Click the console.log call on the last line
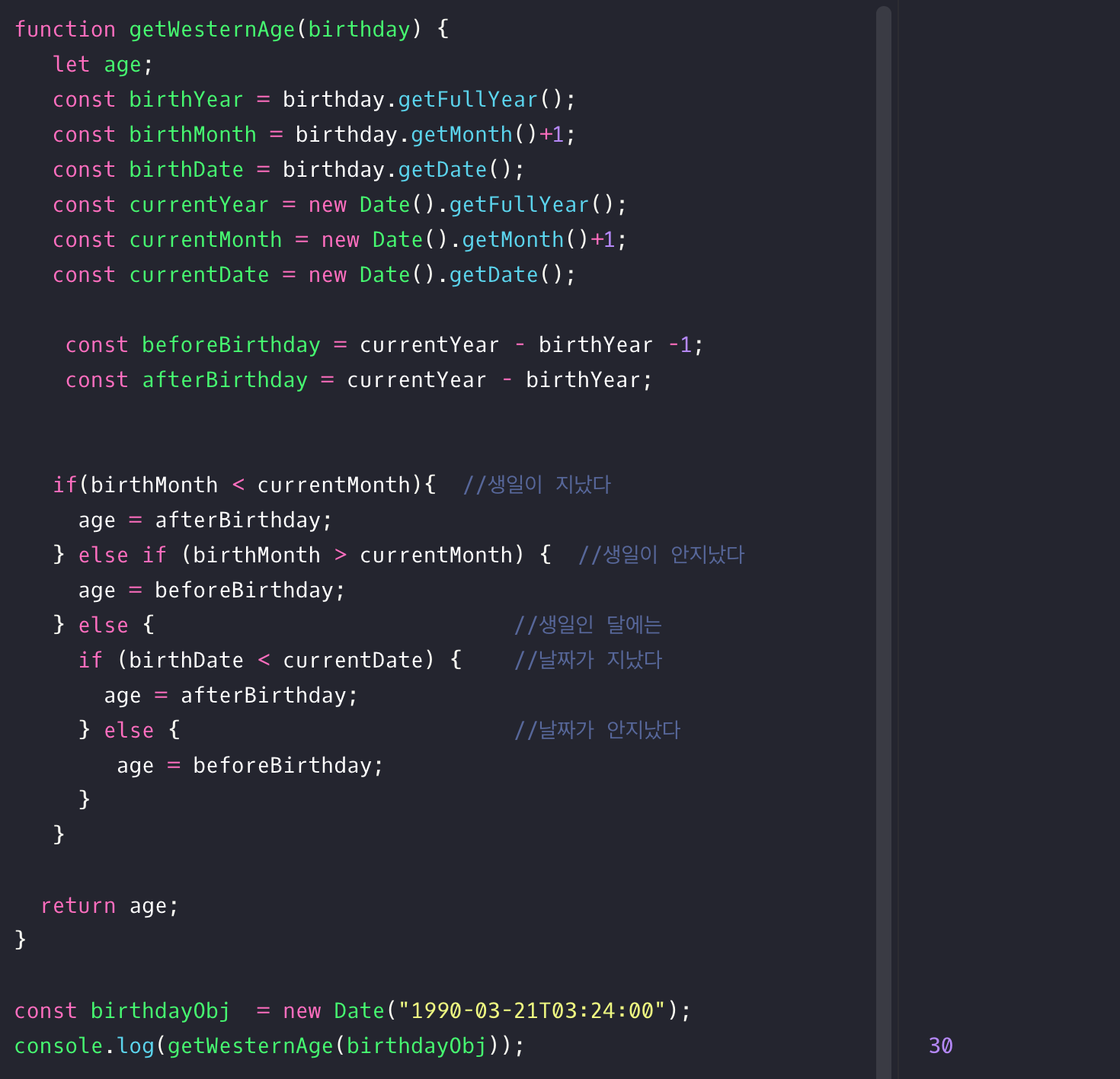1120x1079 pixels. click(270, 1045)
